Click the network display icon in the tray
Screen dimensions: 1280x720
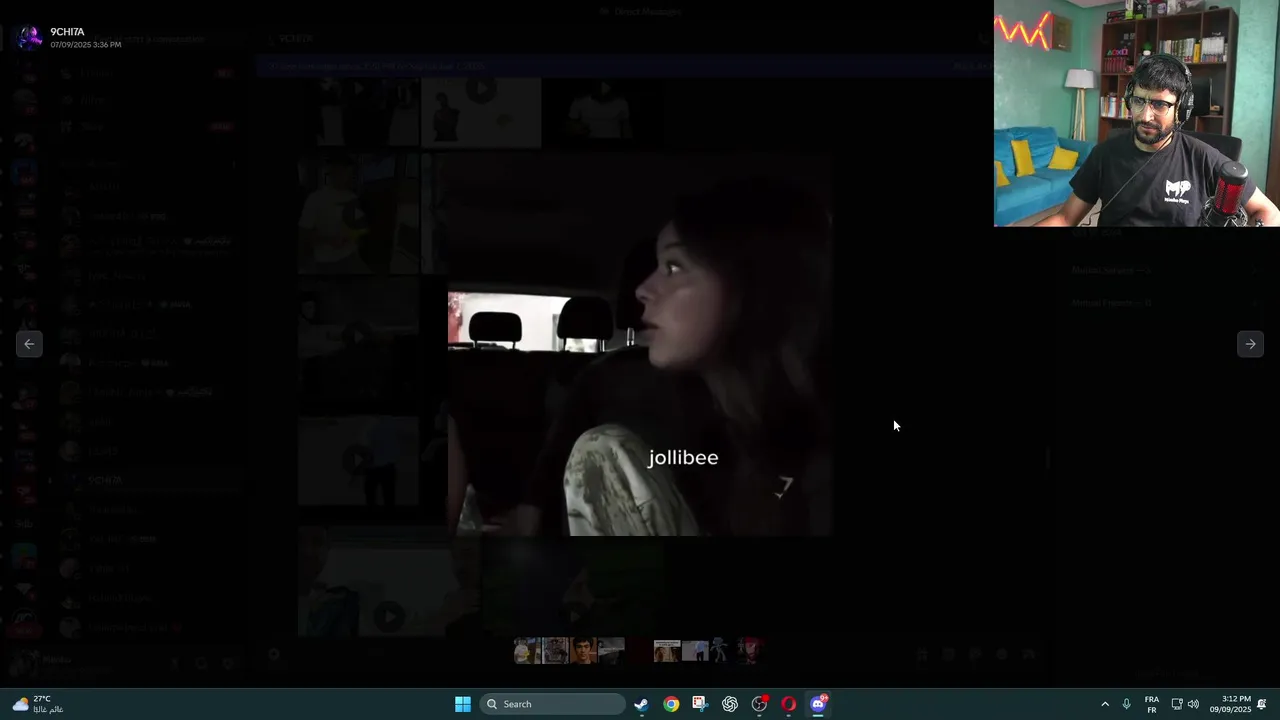(x=1177, y=704)
